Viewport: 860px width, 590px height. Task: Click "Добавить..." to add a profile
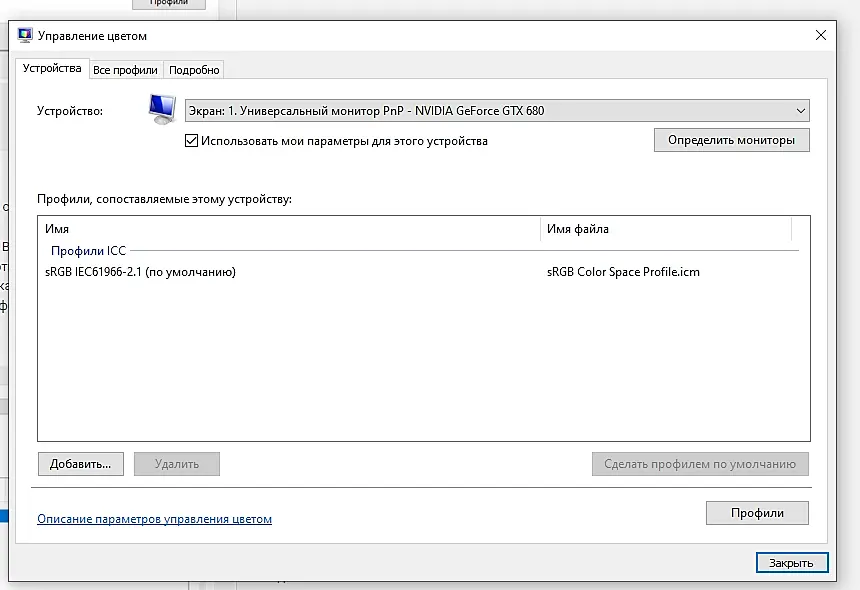coord(81,464)
